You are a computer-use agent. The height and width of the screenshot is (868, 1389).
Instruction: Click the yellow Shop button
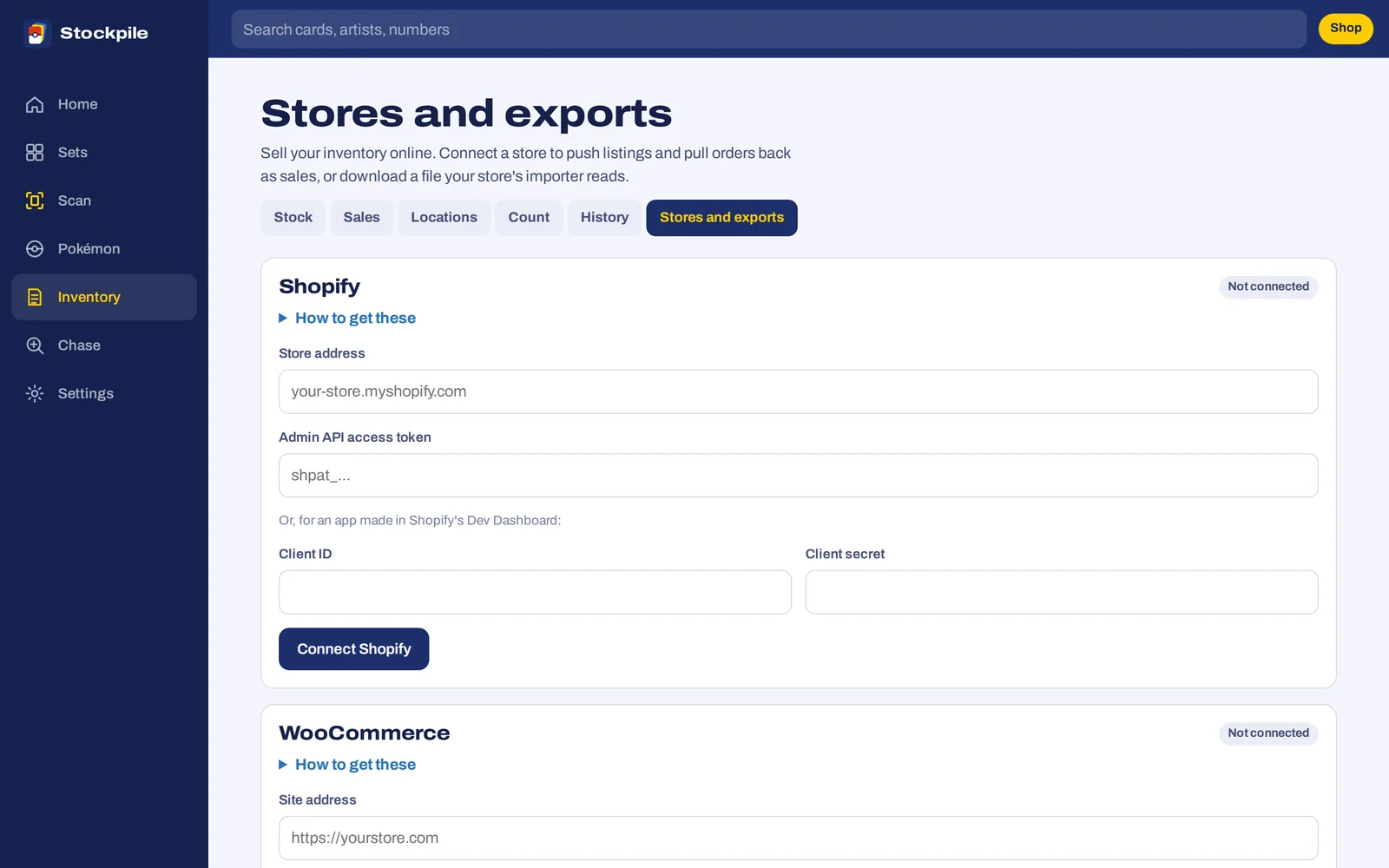pyautogui.click(x=1346, y=29)
